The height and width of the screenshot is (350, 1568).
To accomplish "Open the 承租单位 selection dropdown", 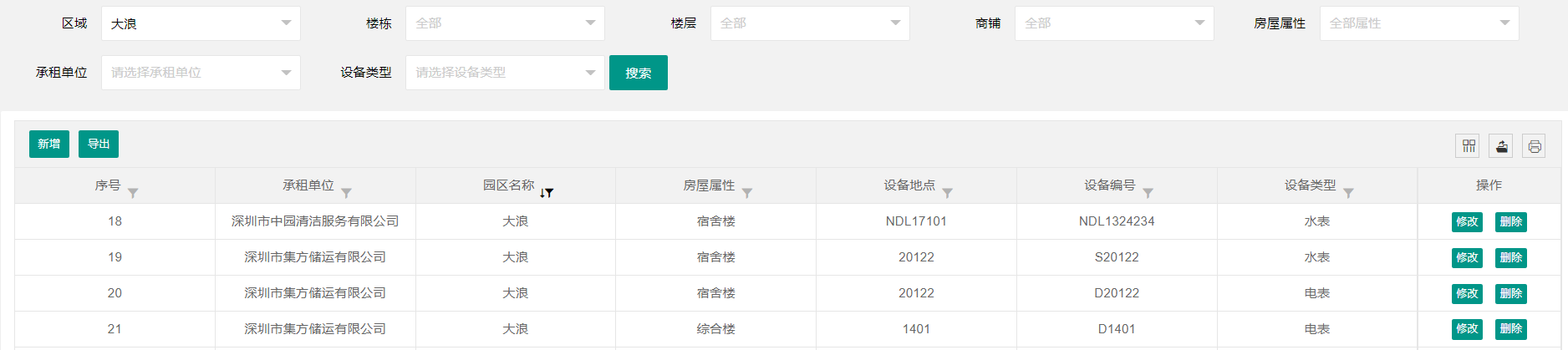I will pos(201,73).
